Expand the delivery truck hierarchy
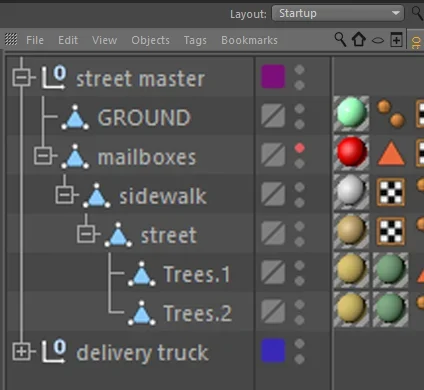The width and height of the screenshot is (424, 390). [x=21, y=352]
